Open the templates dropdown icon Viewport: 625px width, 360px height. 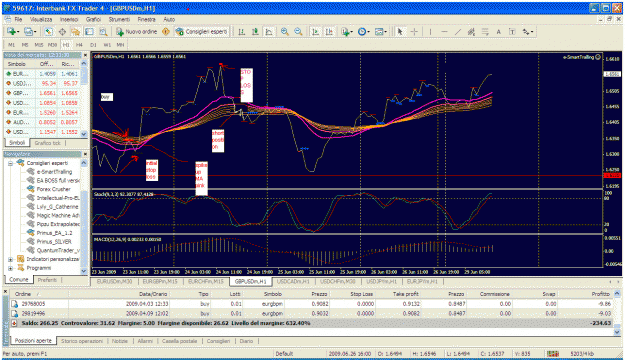click(x=380, y=31)
